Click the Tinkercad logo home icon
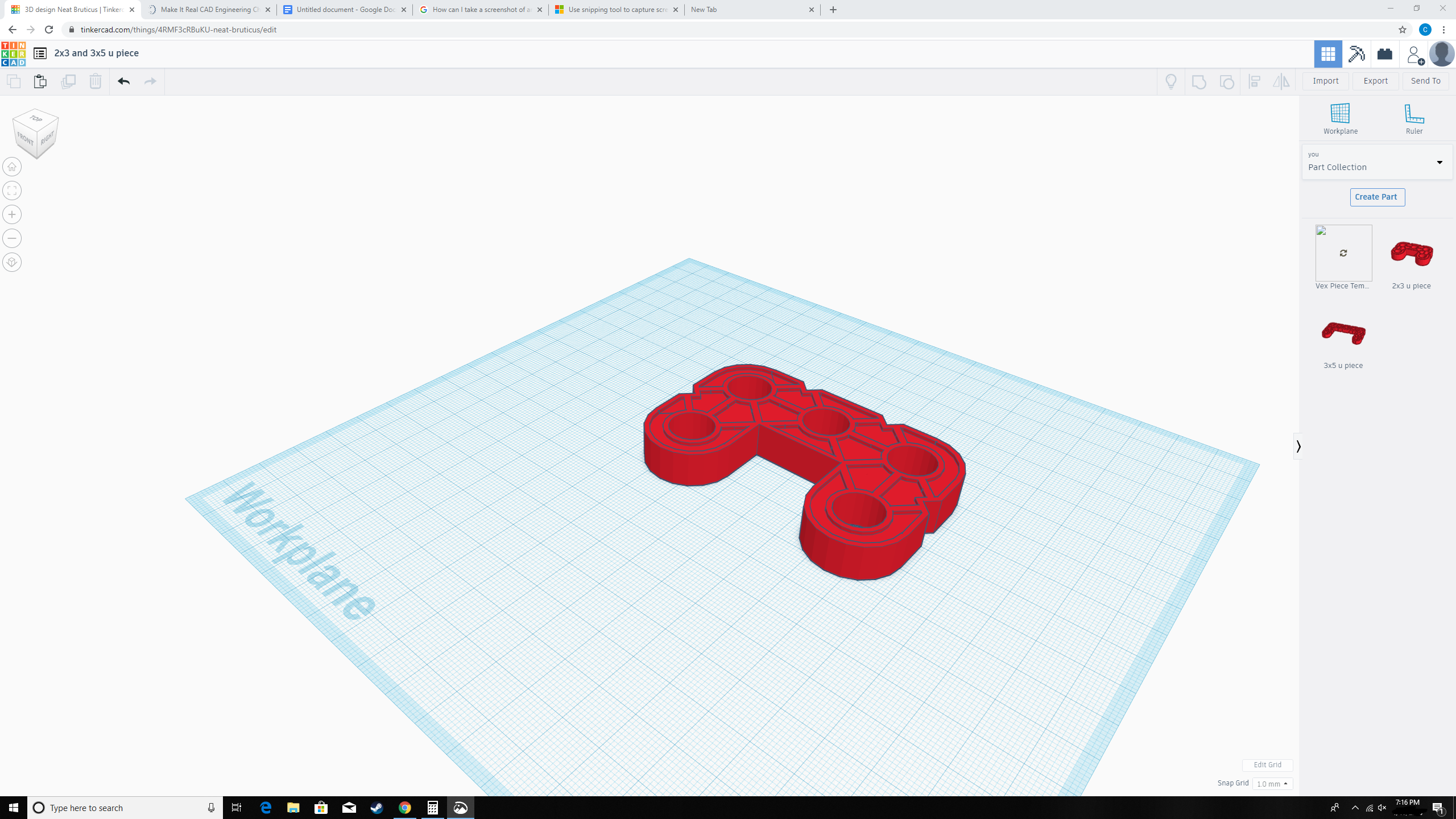The width and height of the screenshot is (1456, 819). [13, 53]
